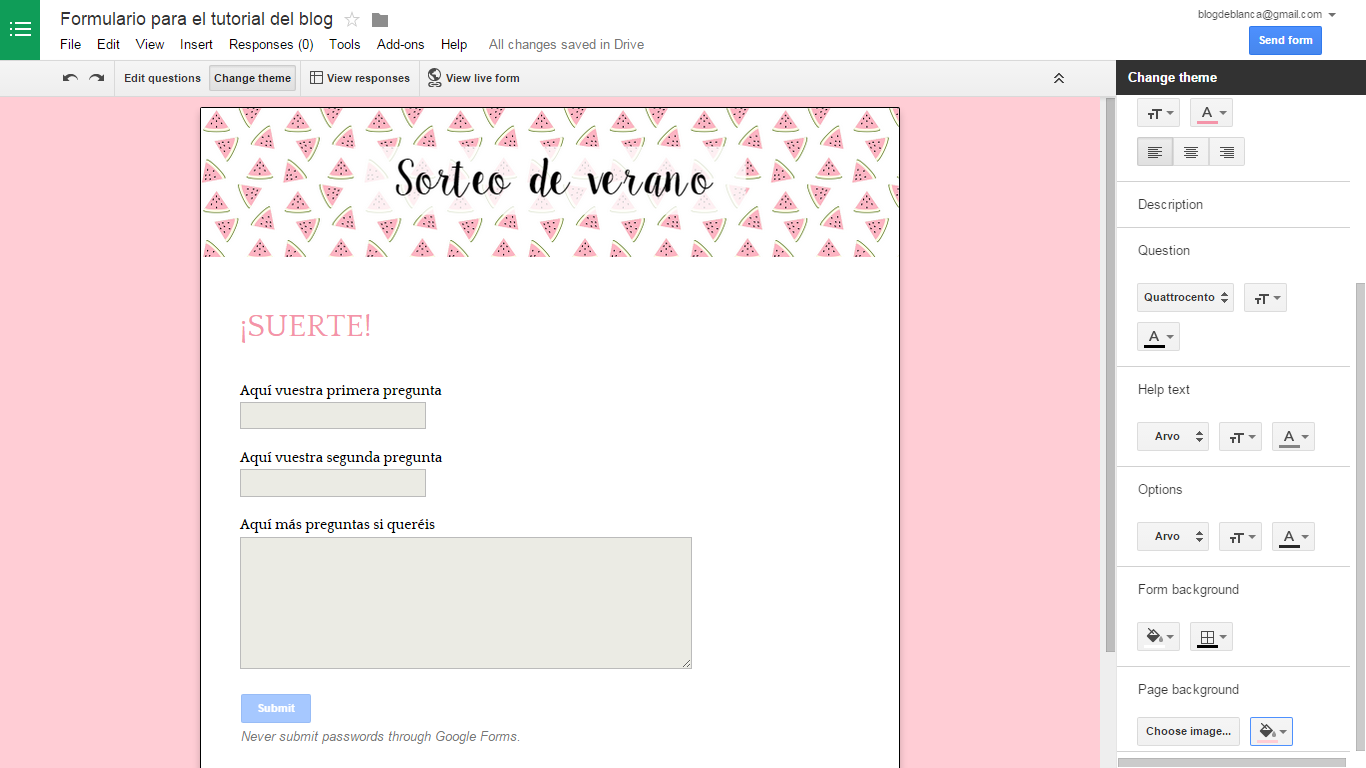
Task: Select right alignment in Change theme panel
Action: pos(1227,151)
